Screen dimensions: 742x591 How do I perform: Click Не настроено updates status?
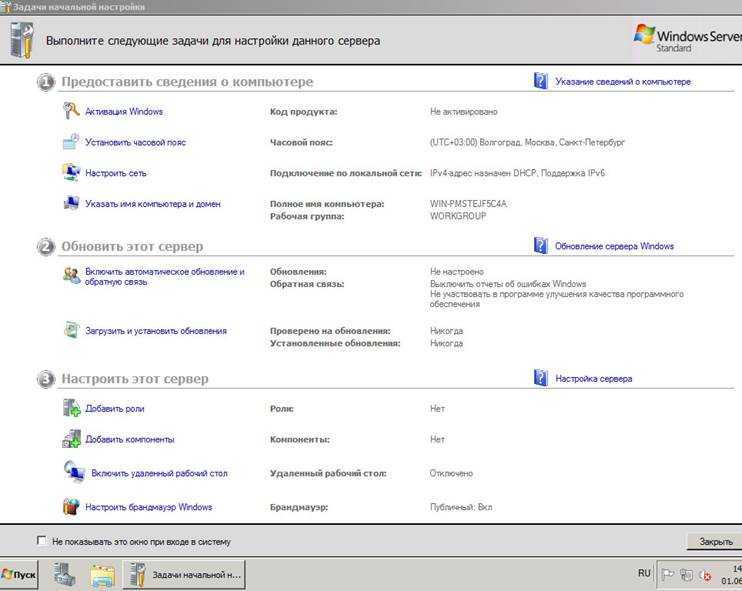pos(457,272)
